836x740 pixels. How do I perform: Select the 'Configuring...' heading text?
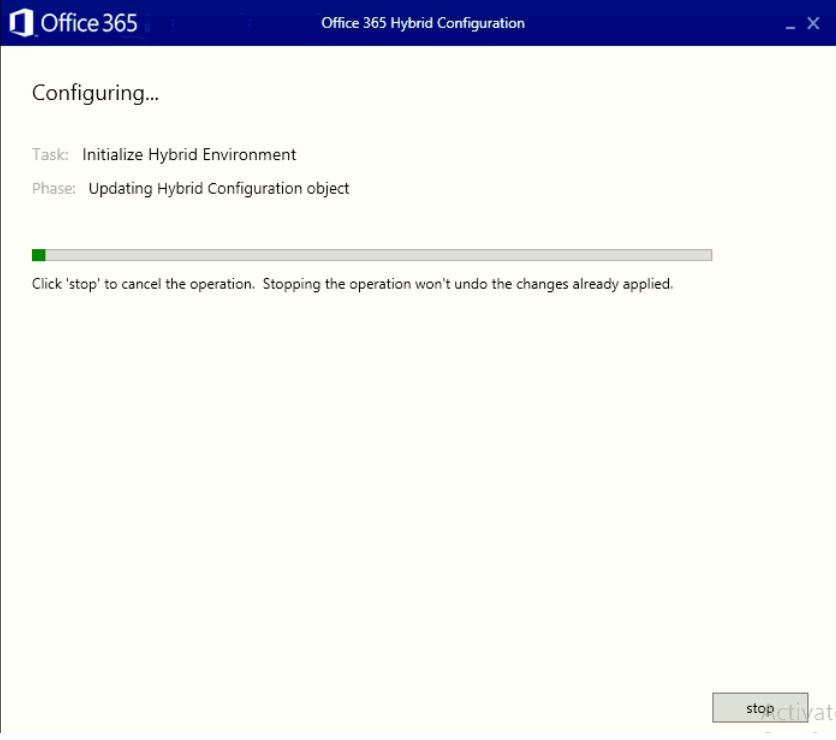95,93
